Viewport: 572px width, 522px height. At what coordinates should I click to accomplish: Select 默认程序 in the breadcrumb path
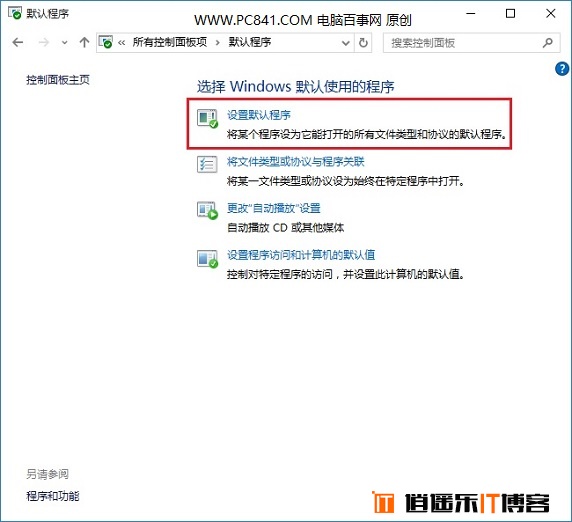pyautogui.click(x=250, y=42)
